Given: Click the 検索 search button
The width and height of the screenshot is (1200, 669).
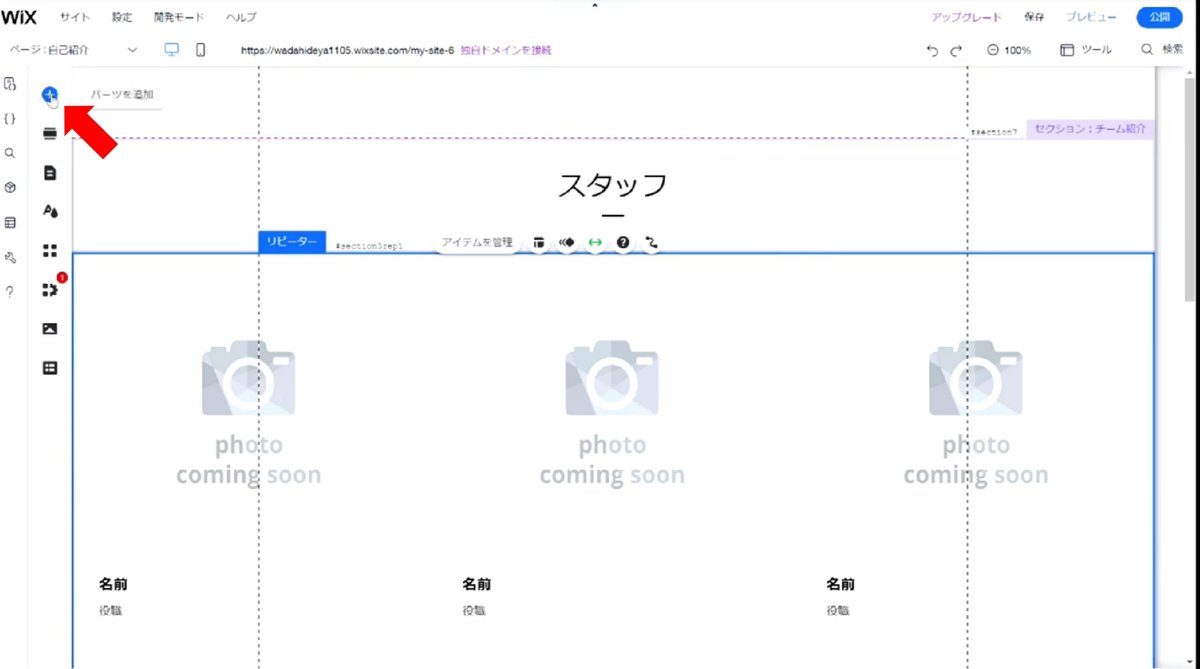Looking at the screenshot, I should pos(1162,50).
